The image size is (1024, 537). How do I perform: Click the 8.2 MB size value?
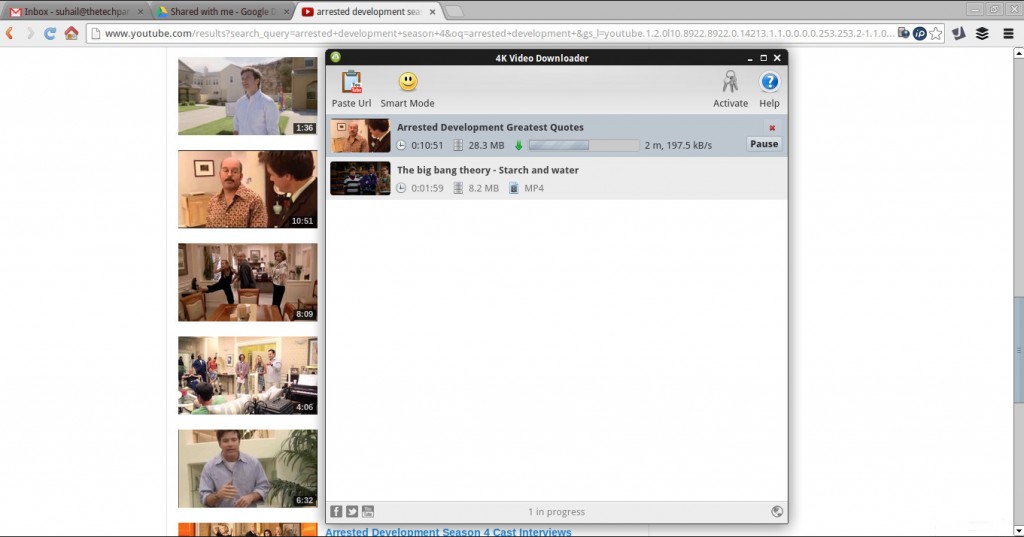(483, 188)
